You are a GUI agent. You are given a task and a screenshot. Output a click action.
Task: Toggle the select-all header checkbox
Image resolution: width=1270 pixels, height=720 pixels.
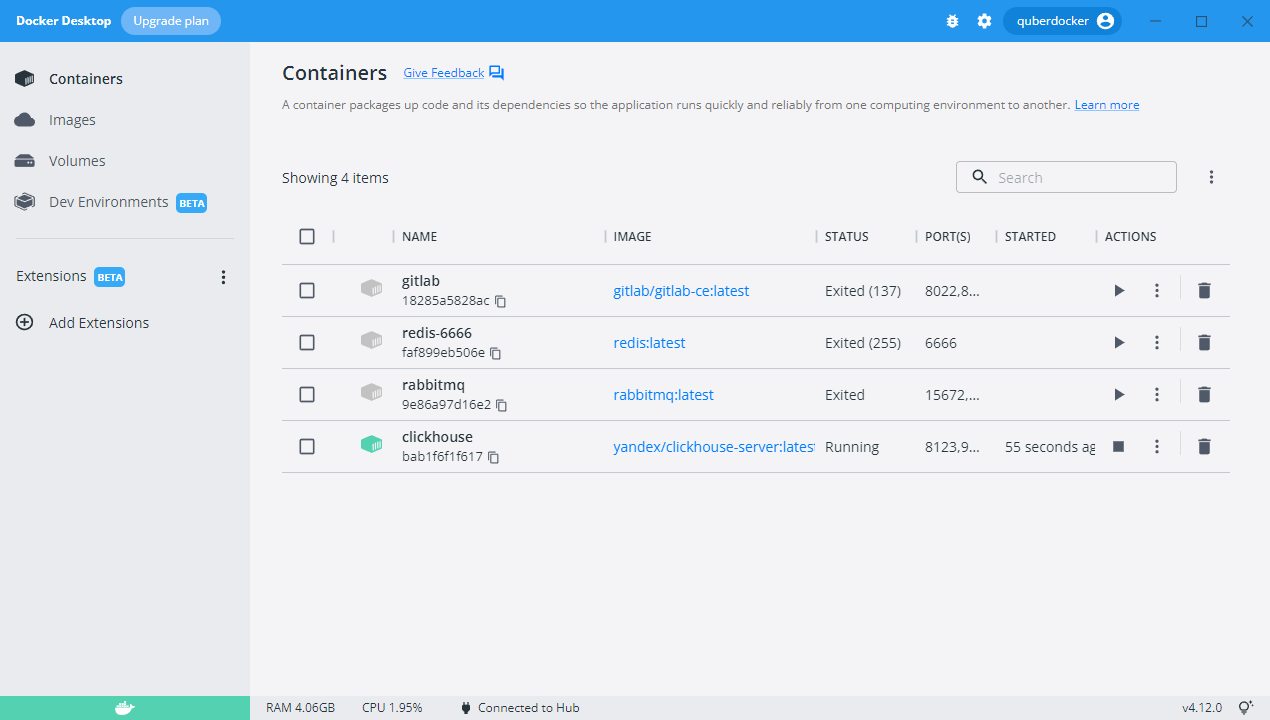(x=307, y=237)
